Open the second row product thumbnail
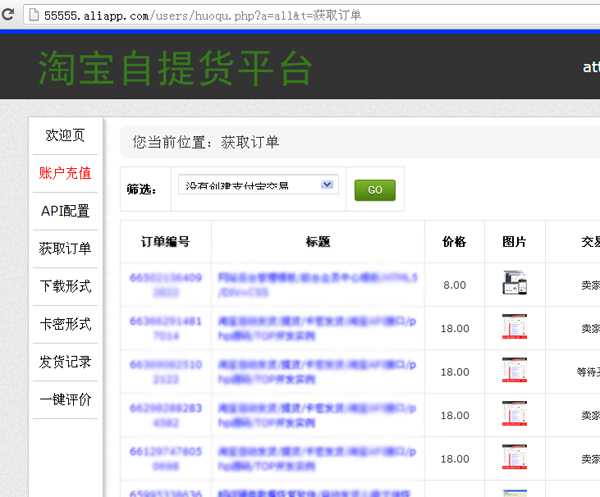 click(x=515, y=326)
